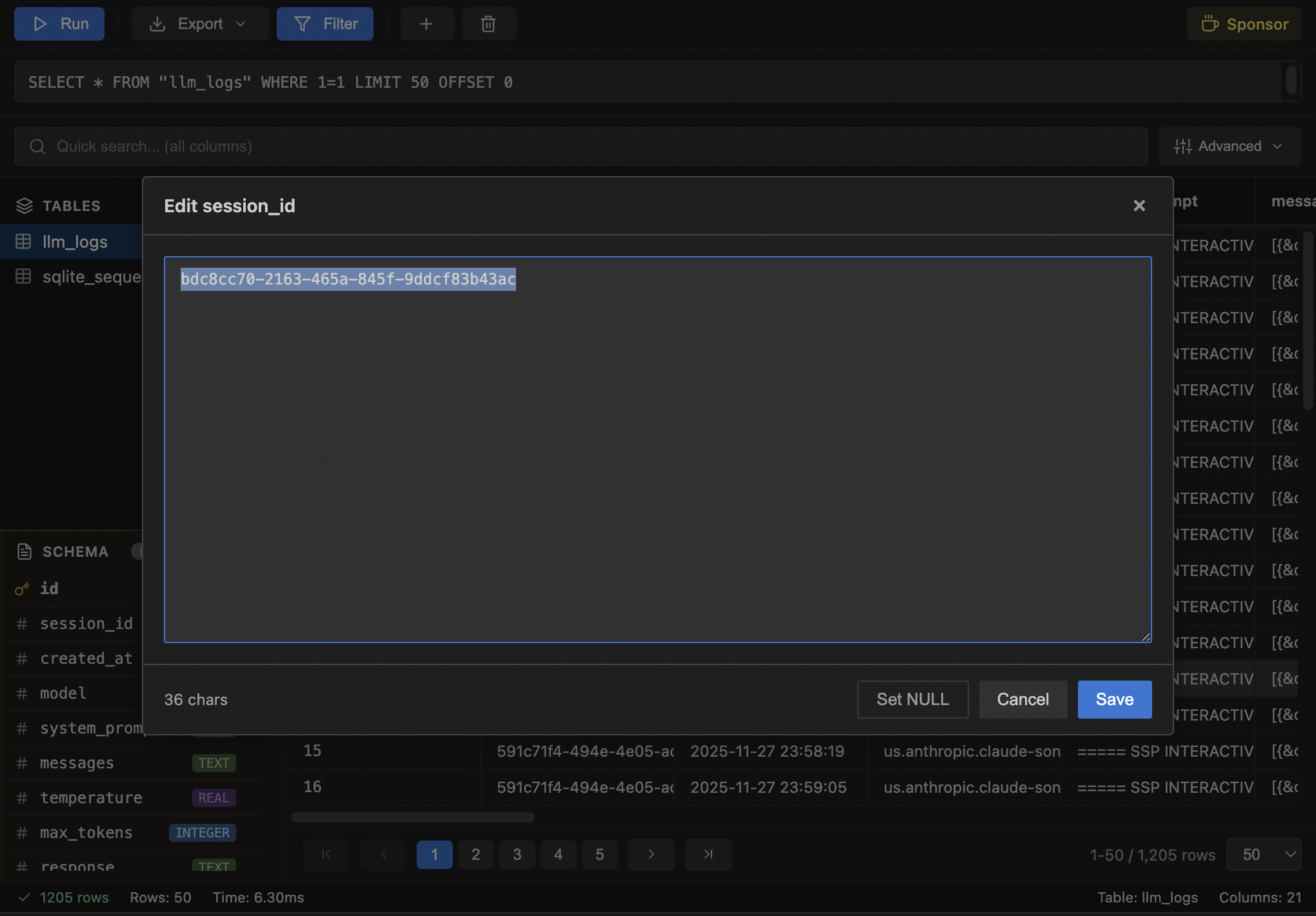The height and width of the screenshot is (916, 1316).
Task: Click the plus add row icon
Action: [426, 24]
